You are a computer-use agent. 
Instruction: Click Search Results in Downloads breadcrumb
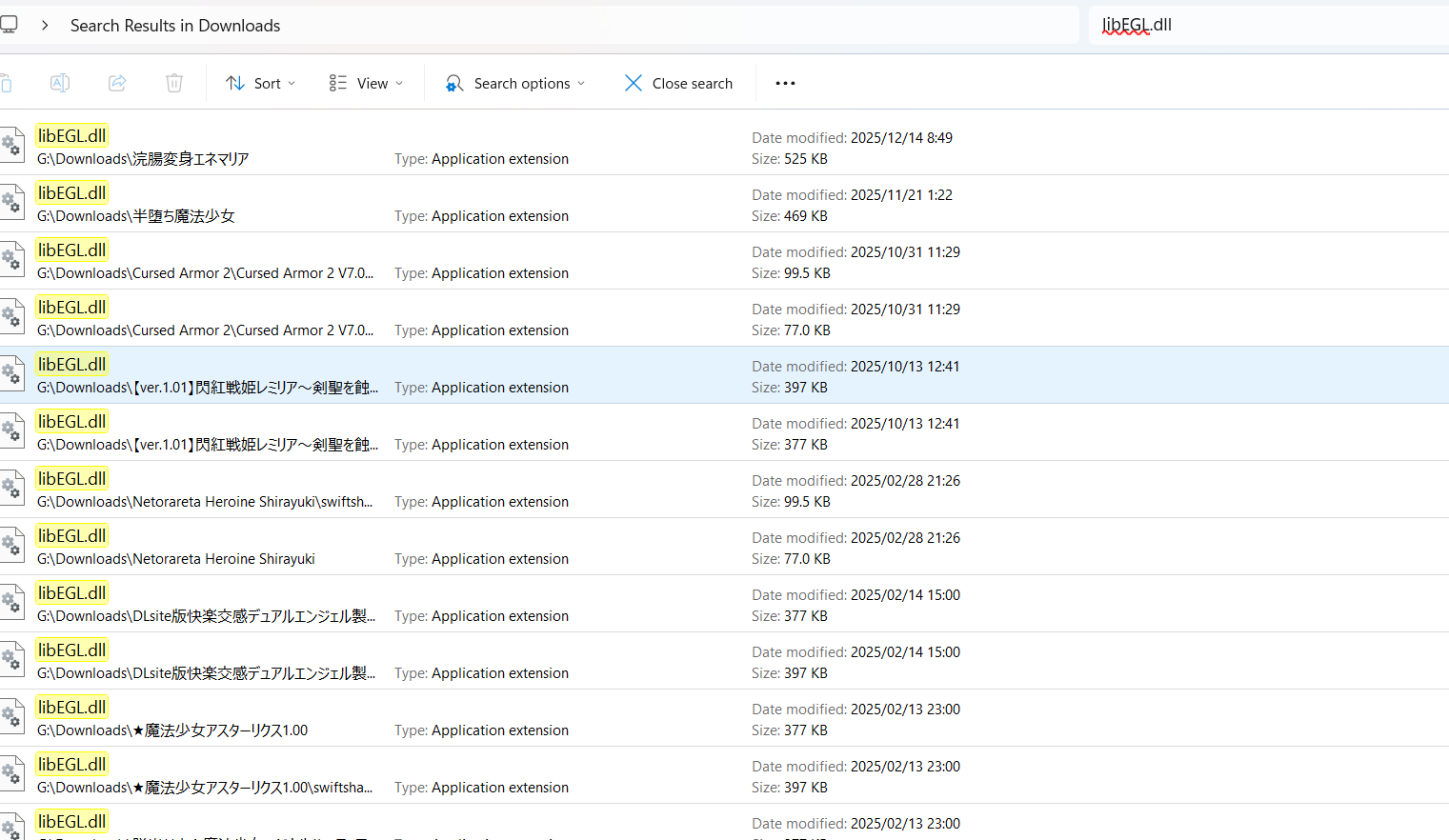[x=175, y=26]
